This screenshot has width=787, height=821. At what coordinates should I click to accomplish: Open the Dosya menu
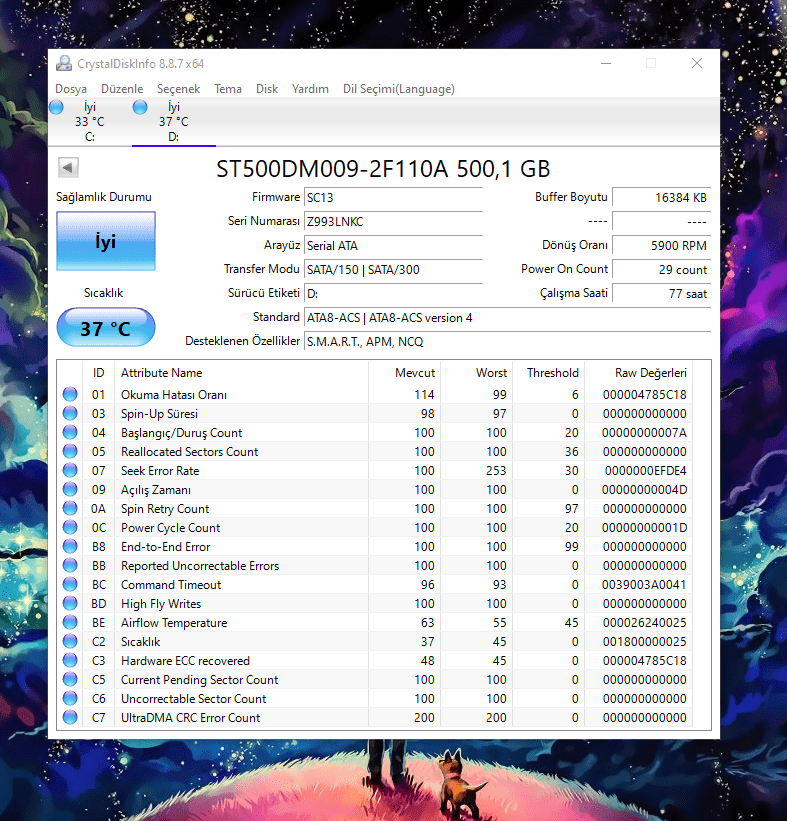(x=71, y=89)
